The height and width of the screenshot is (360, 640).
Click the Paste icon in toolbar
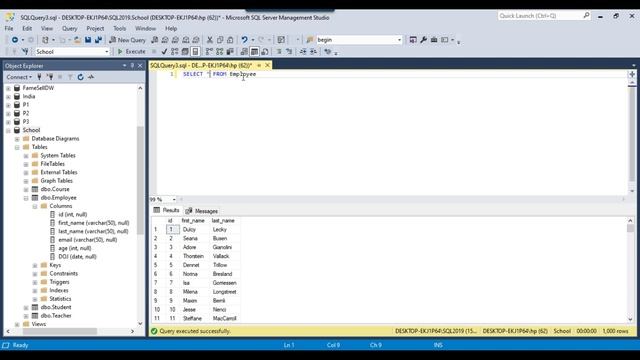230,40
